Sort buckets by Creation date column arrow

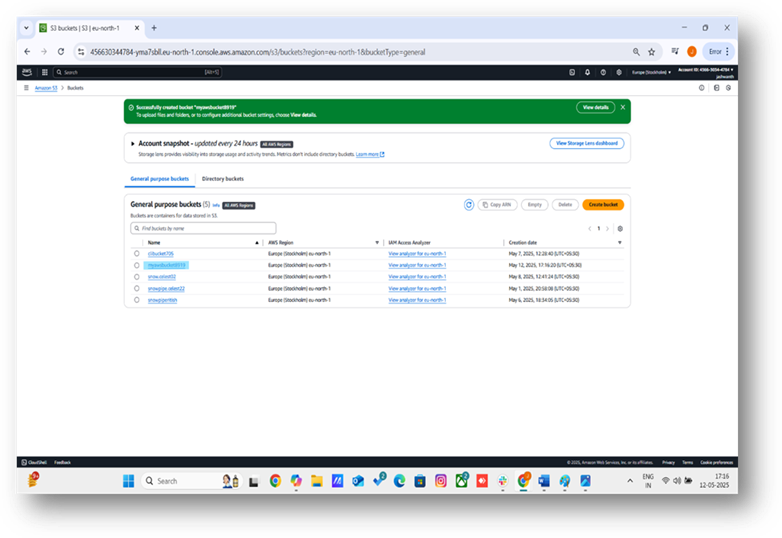pos(620,243)
